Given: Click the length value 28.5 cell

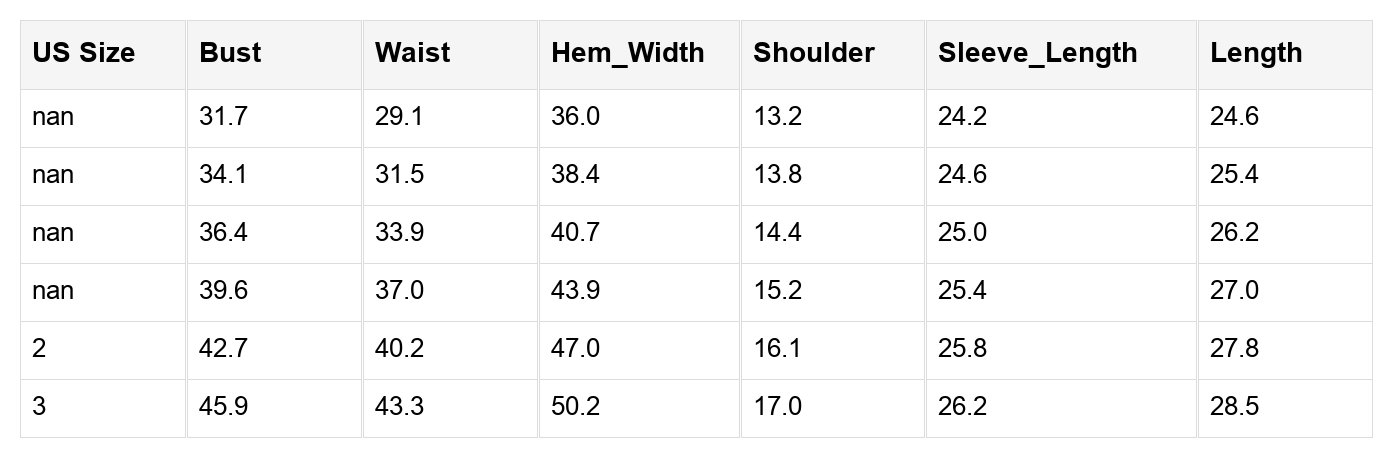Looking at the screenshot, I should (1234, 407).
